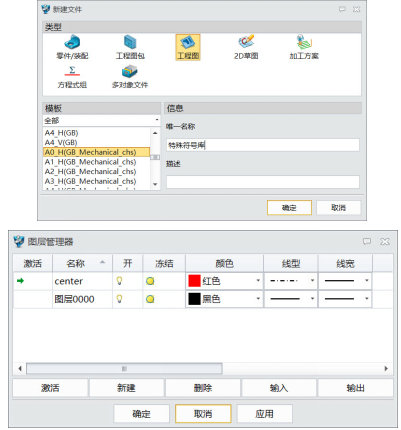Click the 新建 button in layer manager
Image resolution: width=401 pixels, height=430 pixels.
126,388
